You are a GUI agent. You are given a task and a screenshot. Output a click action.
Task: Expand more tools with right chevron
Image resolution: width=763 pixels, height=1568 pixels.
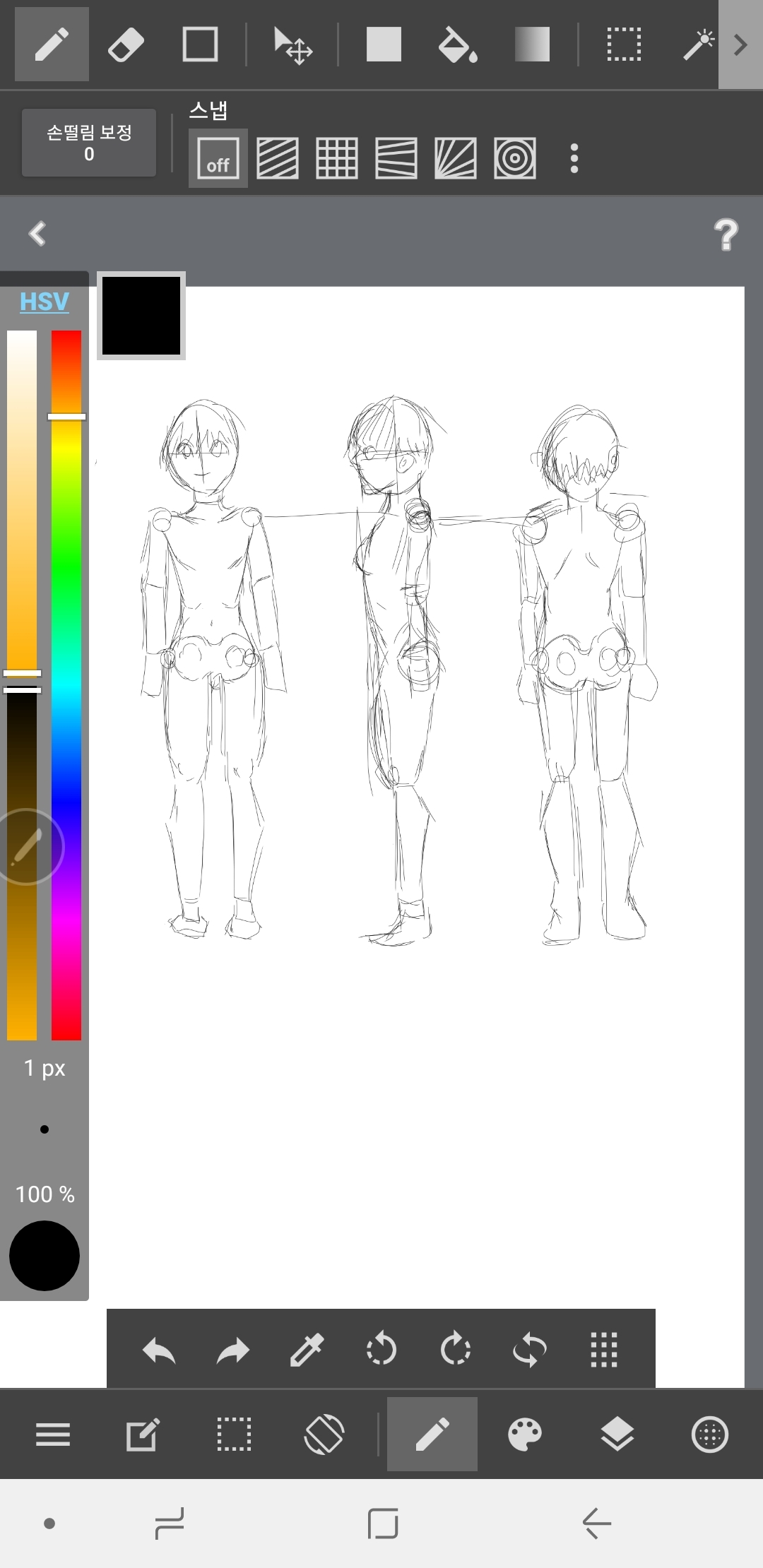tap(740, 45)
